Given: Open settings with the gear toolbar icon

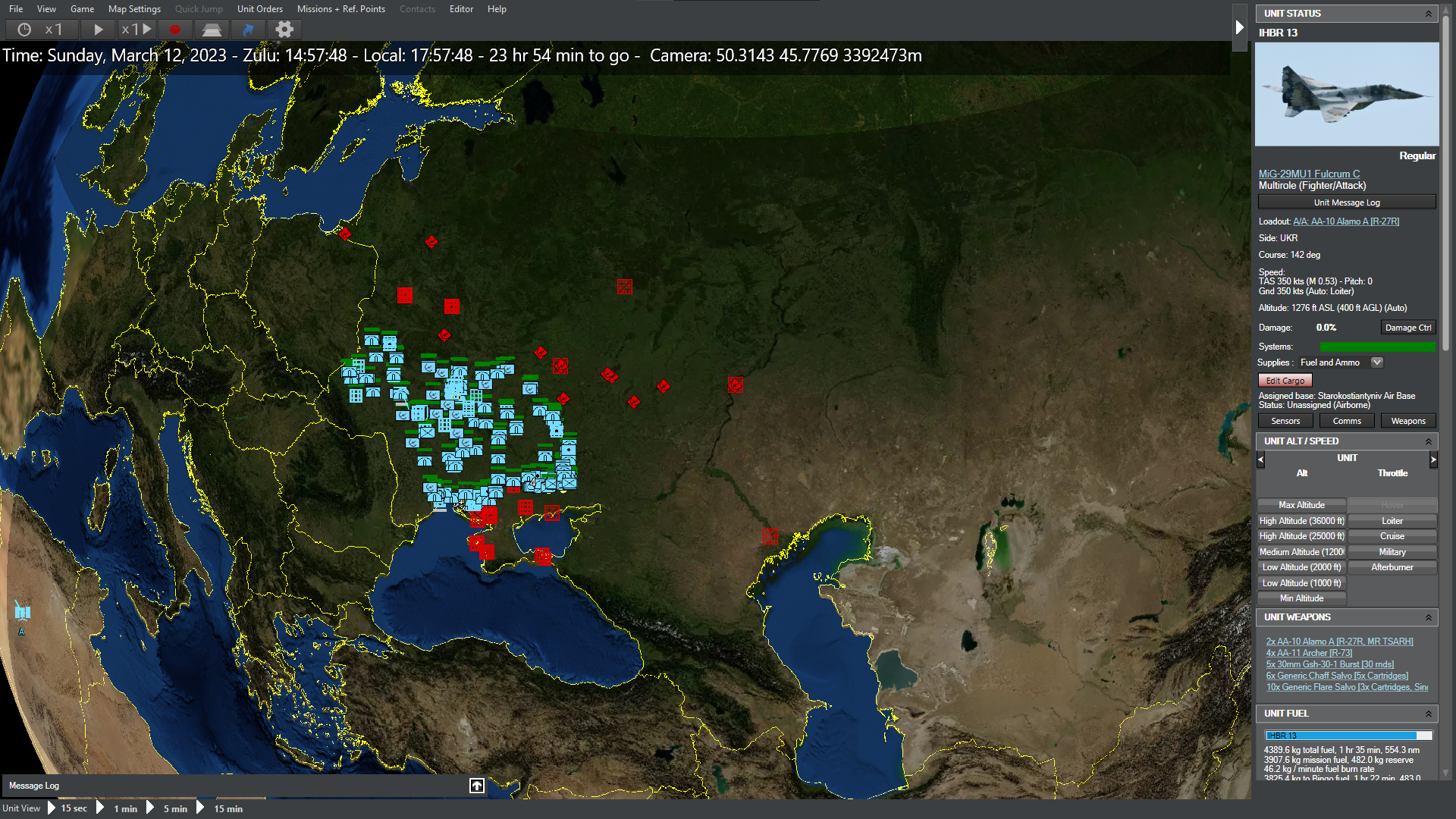Looking at the screenshot, I should pos(284,30).
